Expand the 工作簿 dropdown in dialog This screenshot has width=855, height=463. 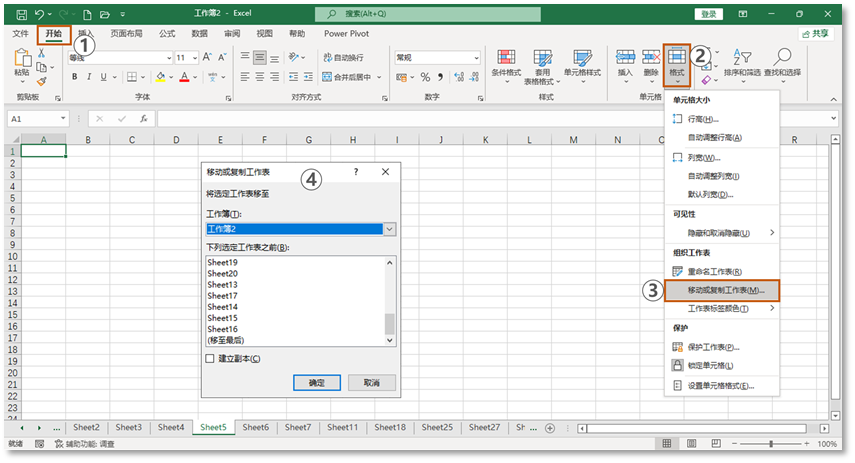390,229
